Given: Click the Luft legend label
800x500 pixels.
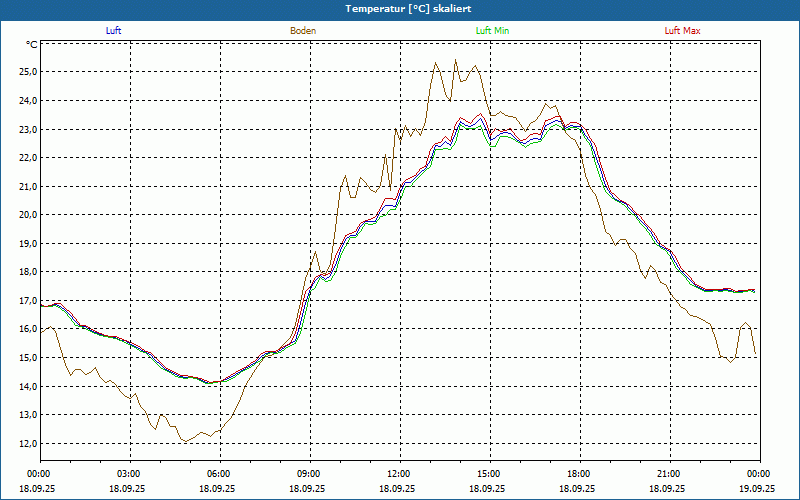Looking at the screenshot, I should [x=114, y=31].
